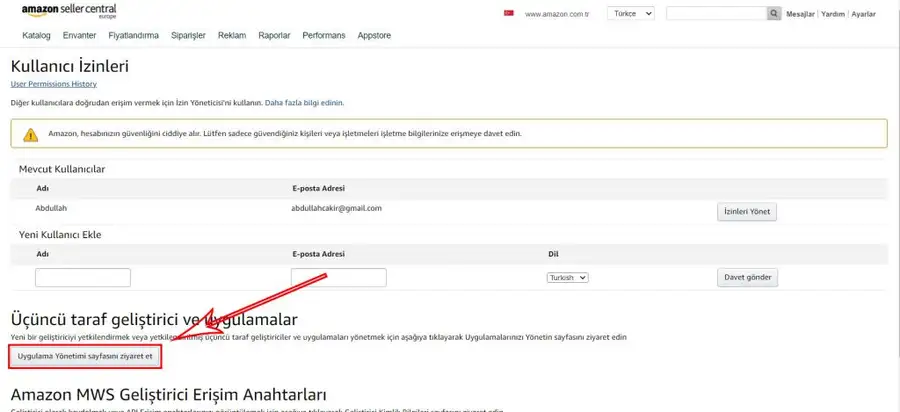Open the User Permissions History link
Image resolution: width=900 pixels, height=412 pixels.
click(x=53, y=84)
